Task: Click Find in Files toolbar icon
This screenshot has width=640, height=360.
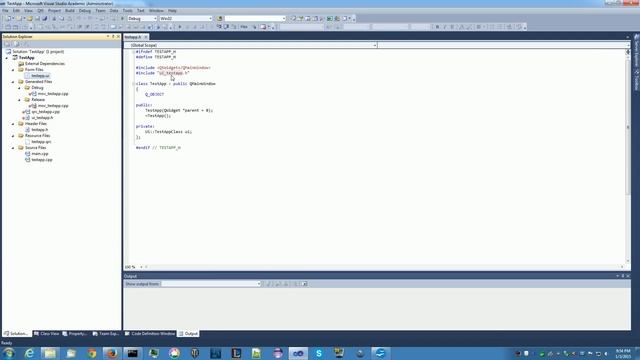Action: coord(219,18)
